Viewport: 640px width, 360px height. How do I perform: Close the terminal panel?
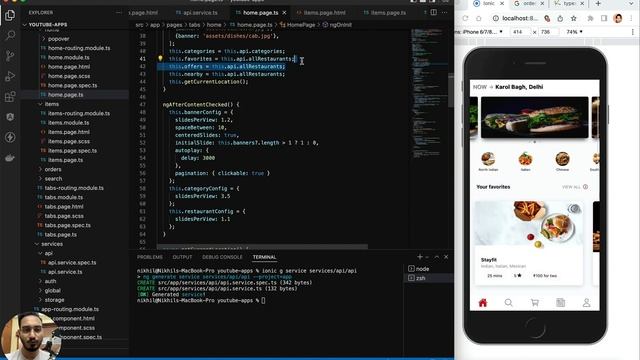[x=446, y=257]
